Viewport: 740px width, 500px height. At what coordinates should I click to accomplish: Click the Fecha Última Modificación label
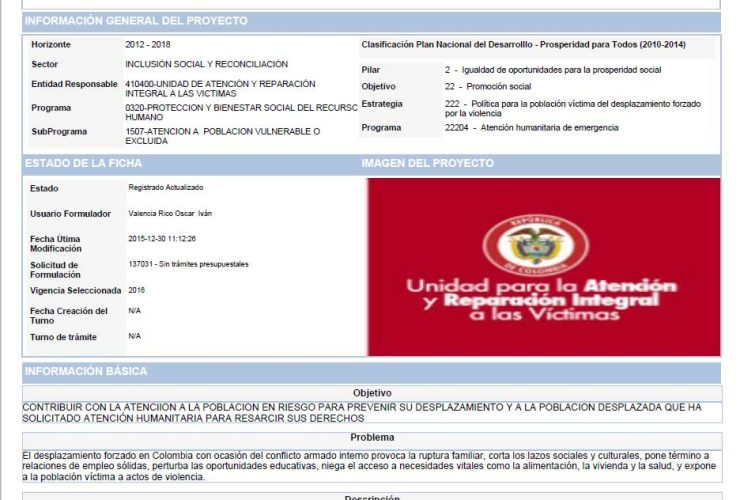[x=56, y=244]
